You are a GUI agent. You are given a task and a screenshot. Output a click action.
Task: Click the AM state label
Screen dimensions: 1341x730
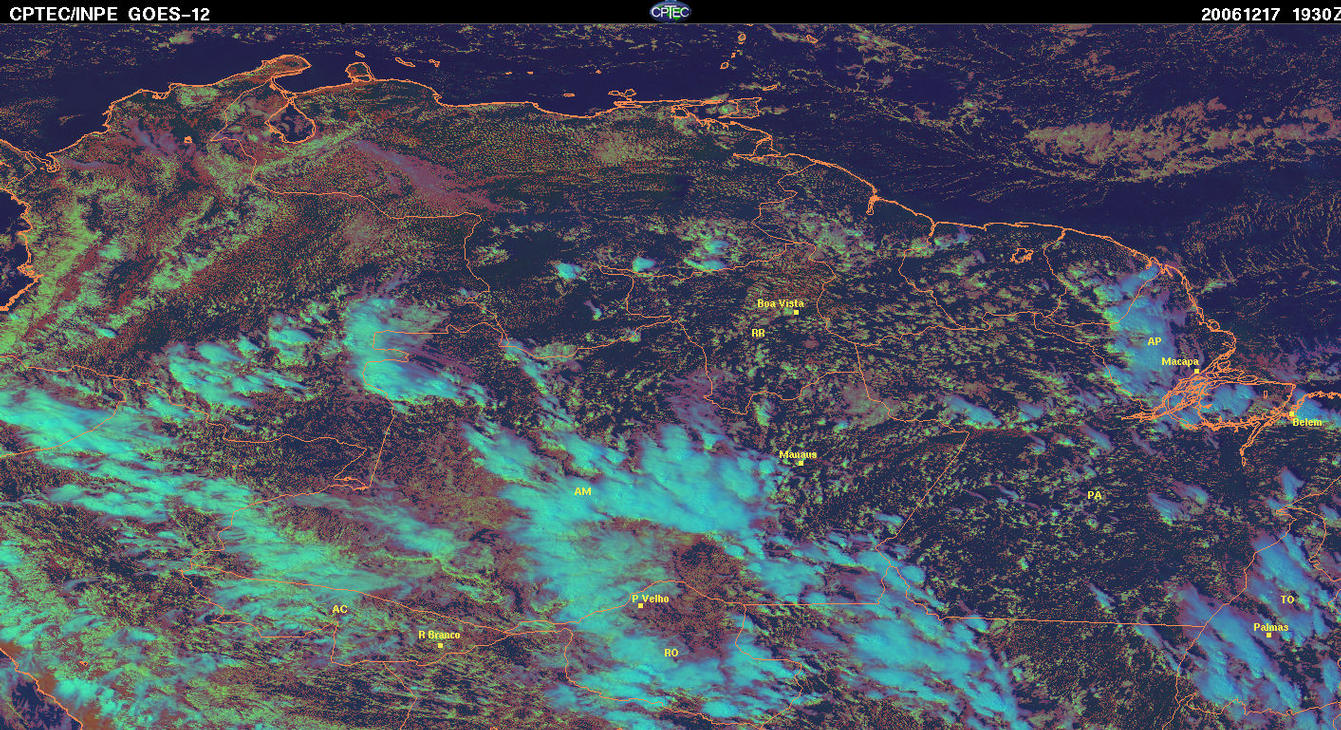pyautogui.click(x=583, y=492)
